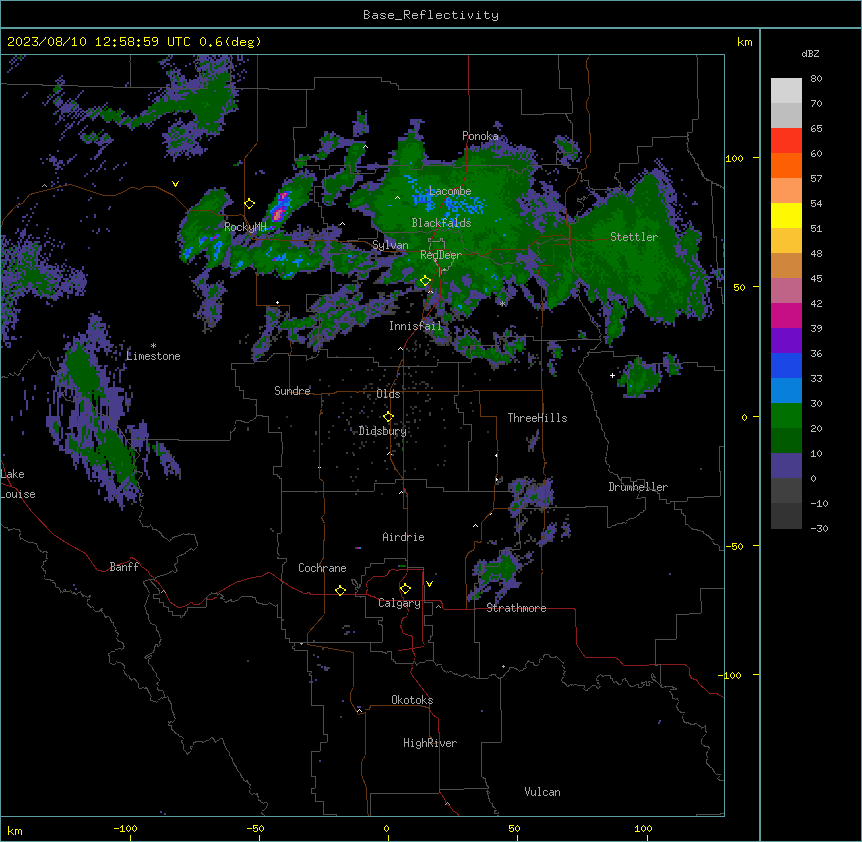The width and height of the screenshot is (862, 842).
Task: Click the HighRiver city label
Action: coord(430,743)
